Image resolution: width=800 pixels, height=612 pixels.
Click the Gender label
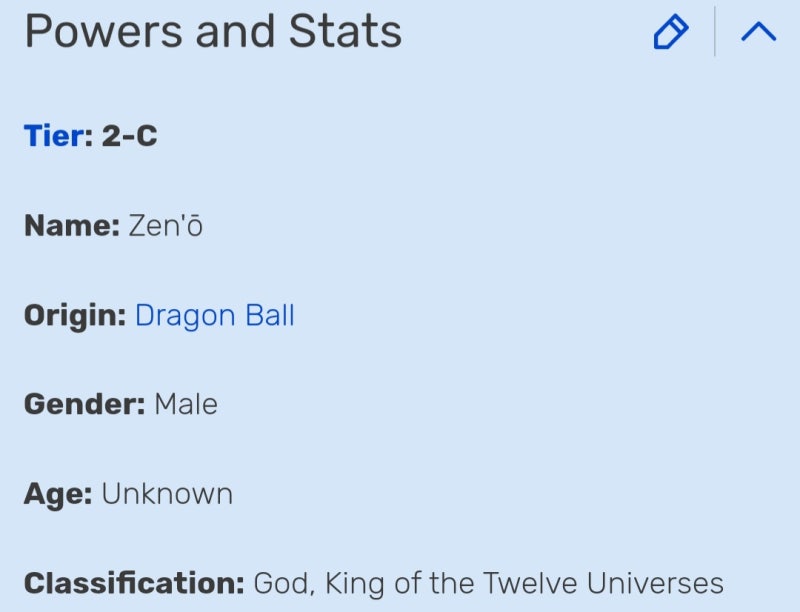pos(85,405)
